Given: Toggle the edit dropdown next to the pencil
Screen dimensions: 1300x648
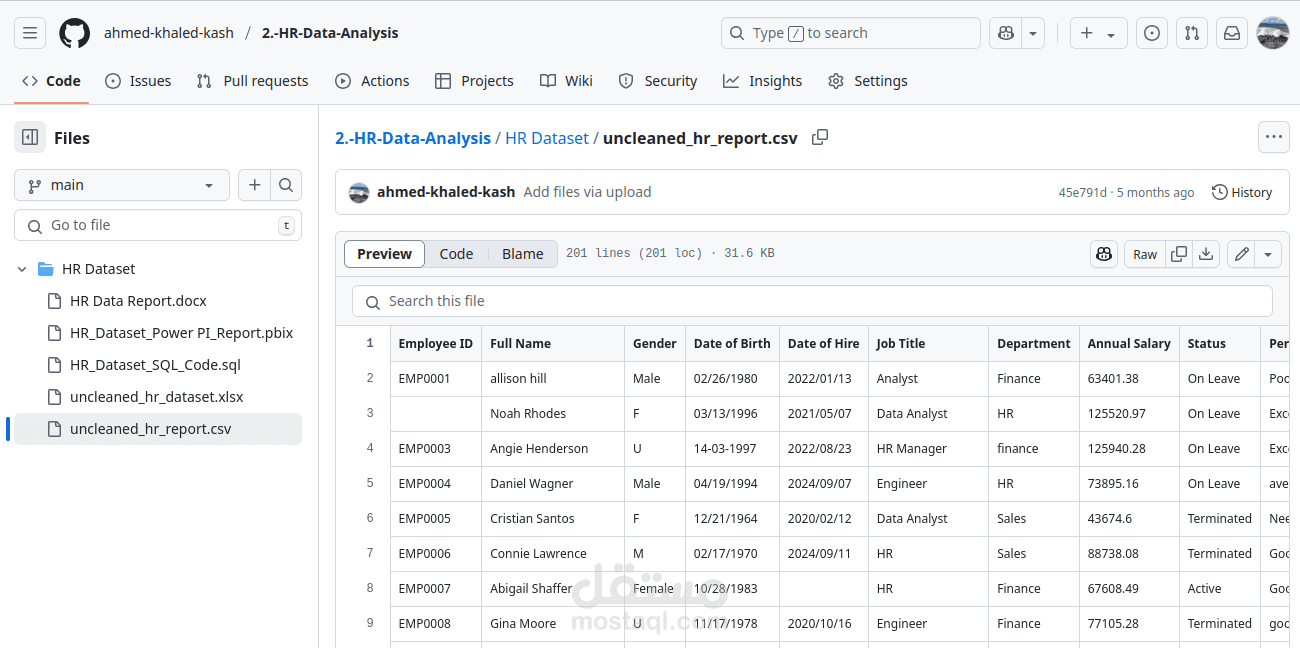Looking at the screenshot, I should [1267, 253].
